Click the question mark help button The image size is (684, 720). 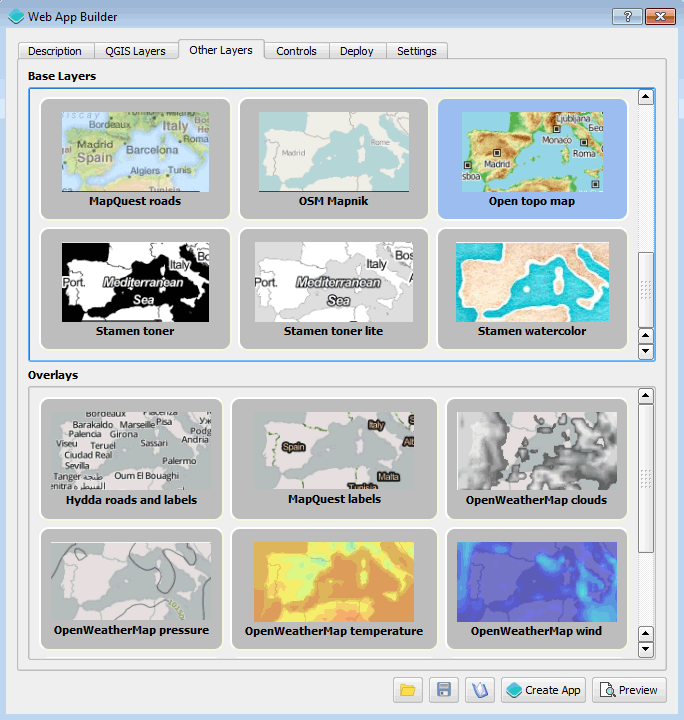(626, 16)
